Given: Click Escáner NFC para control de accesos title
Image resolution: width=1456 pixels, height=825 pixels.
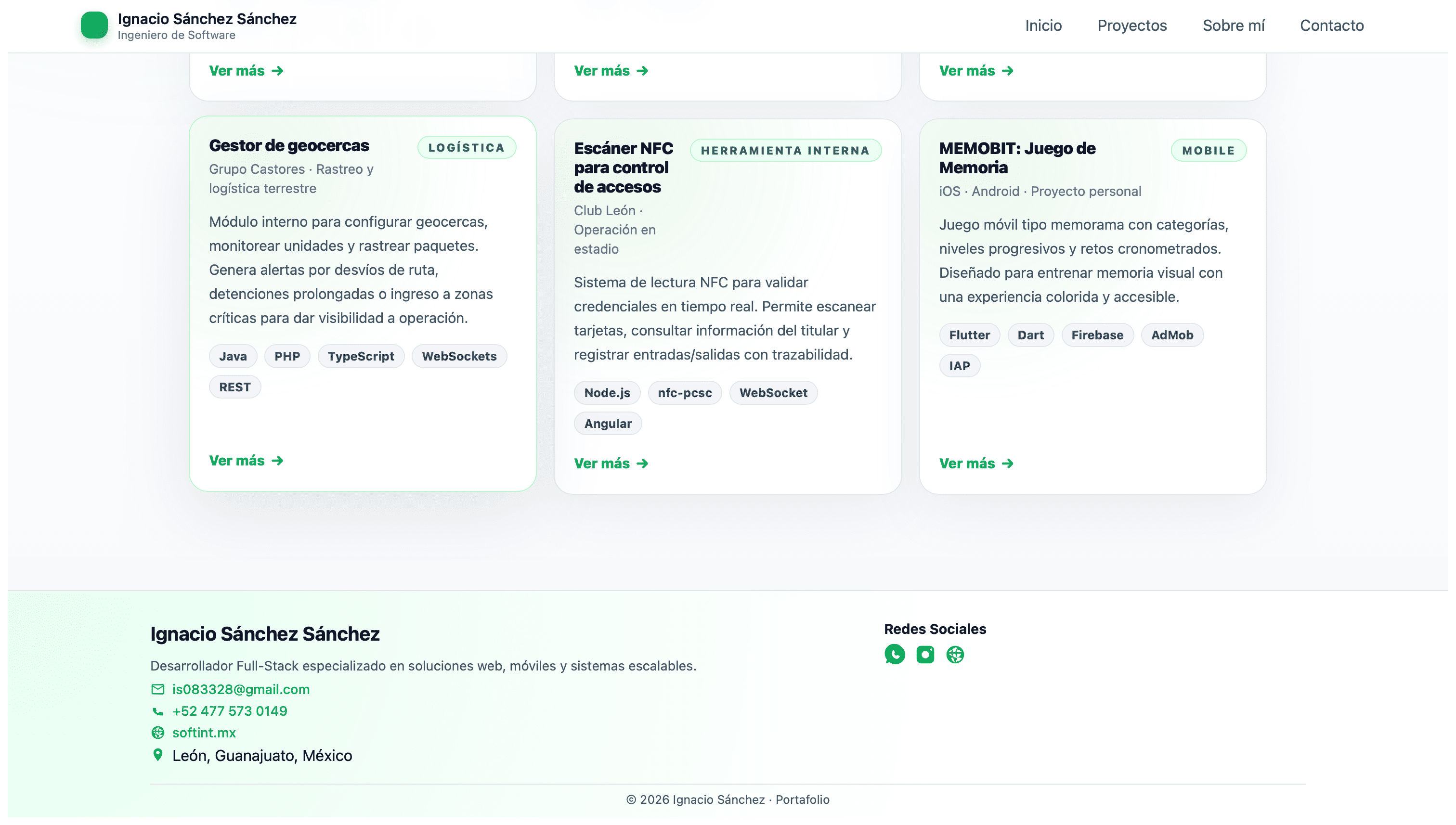Looking at the screenshot, I should [624, 168].
